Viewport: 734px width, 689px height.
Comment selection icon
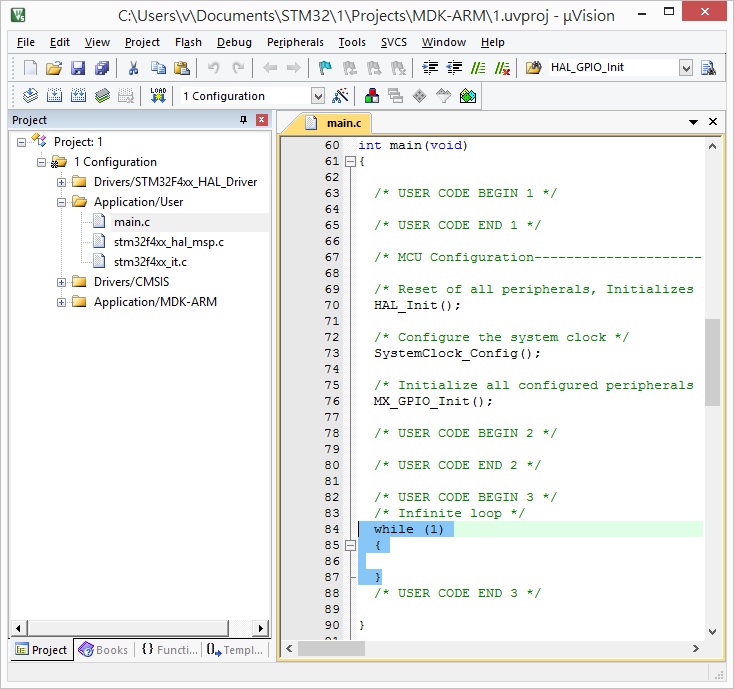pos(478,68)
